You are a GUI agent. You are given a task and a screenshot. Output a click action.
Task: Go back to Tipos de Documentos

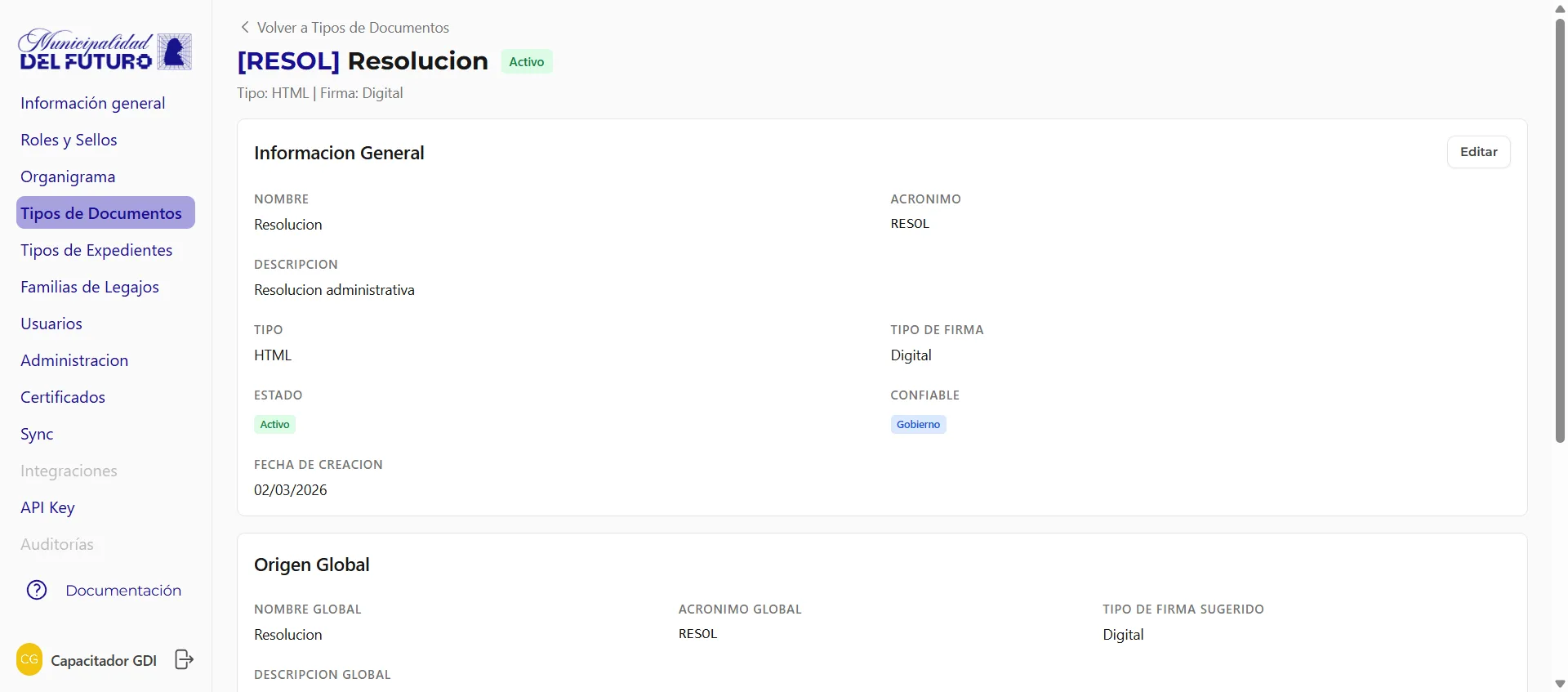(353, 27)
